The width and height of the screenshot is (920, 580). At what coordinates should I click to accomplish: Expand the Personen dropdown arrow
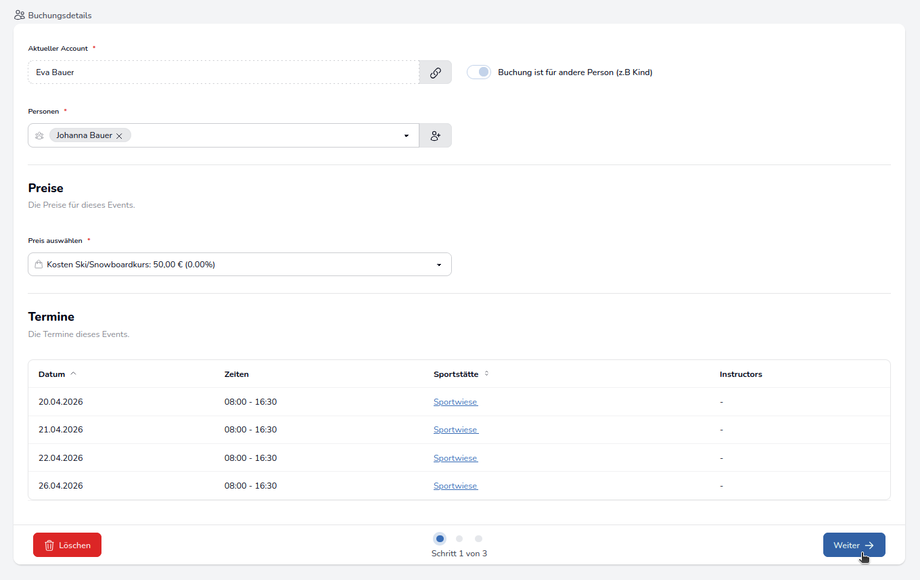click(x=406, y=136)
